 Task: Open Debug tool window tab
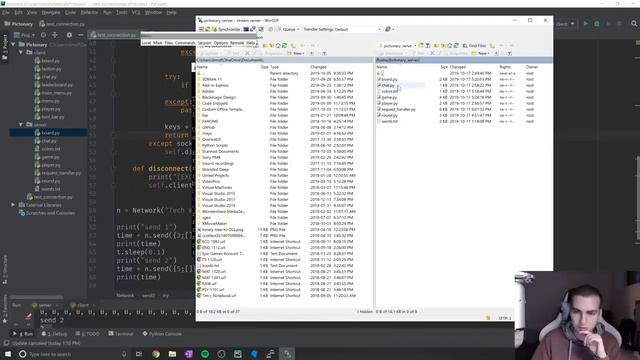[x=55, y=334]
